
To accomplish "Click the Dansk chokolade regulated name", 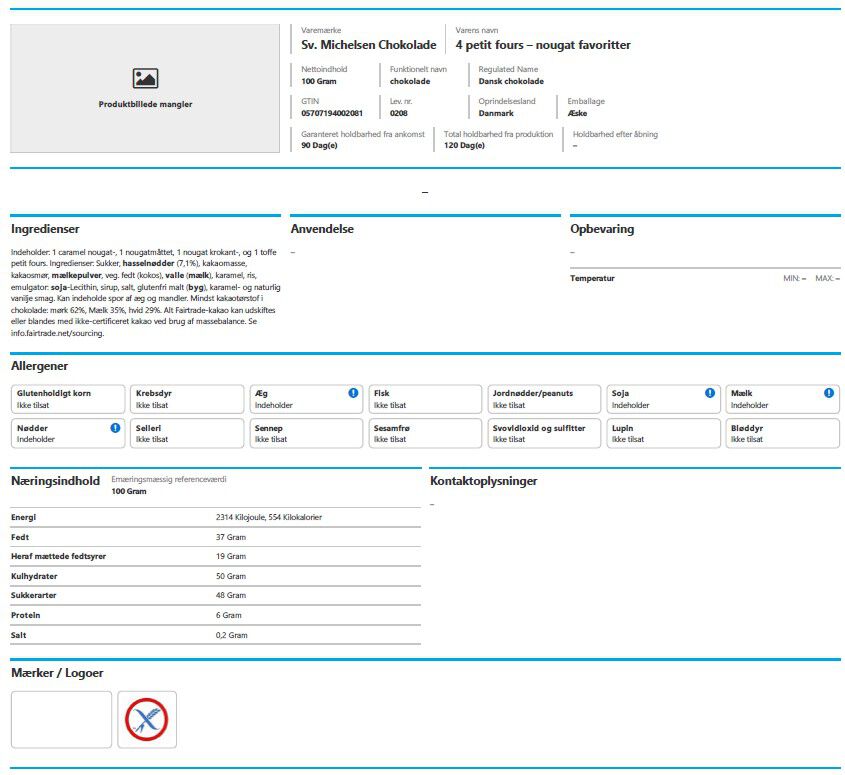I will (511, 81).
